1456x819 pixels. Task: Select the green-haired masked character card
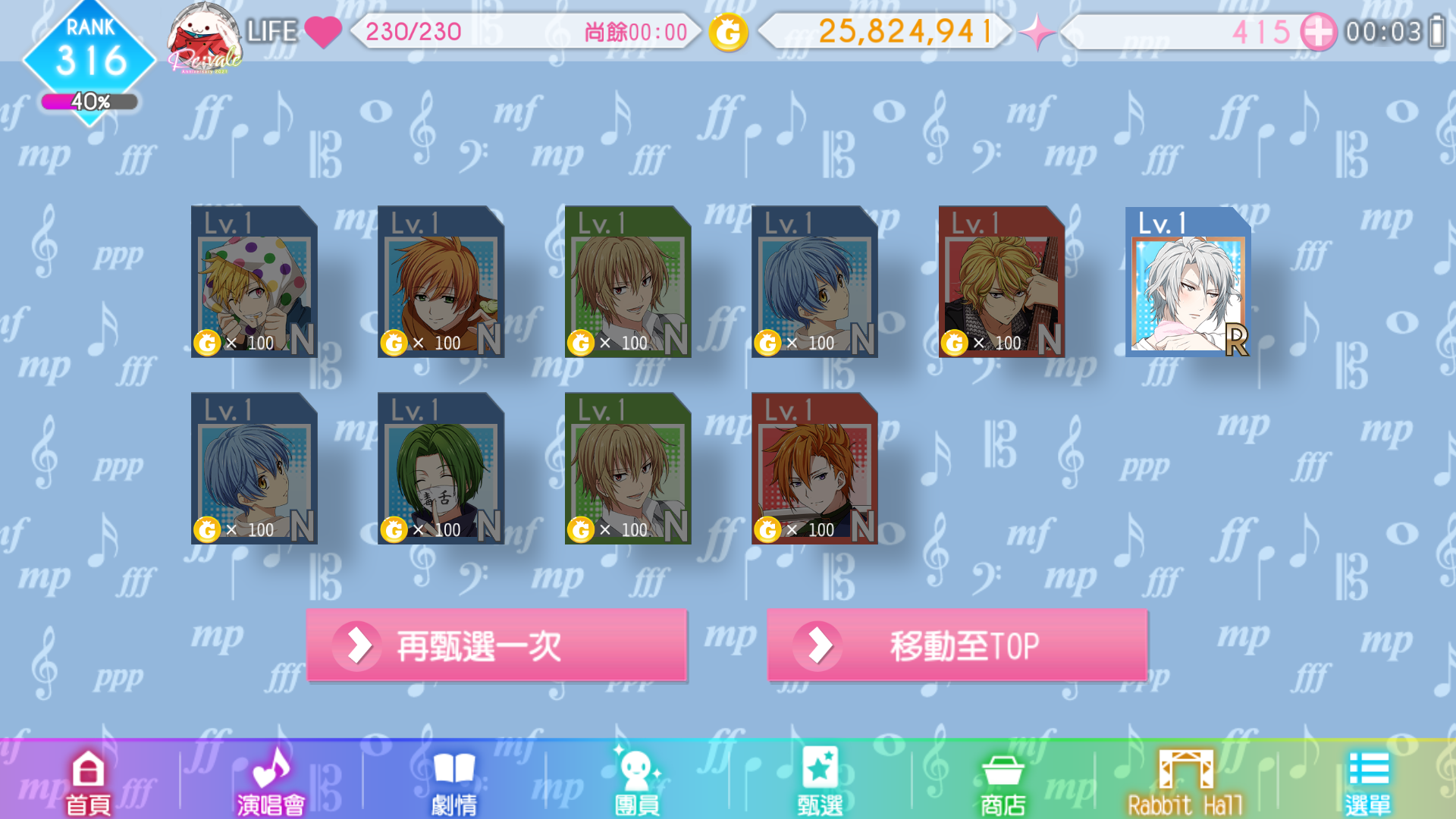441,468
